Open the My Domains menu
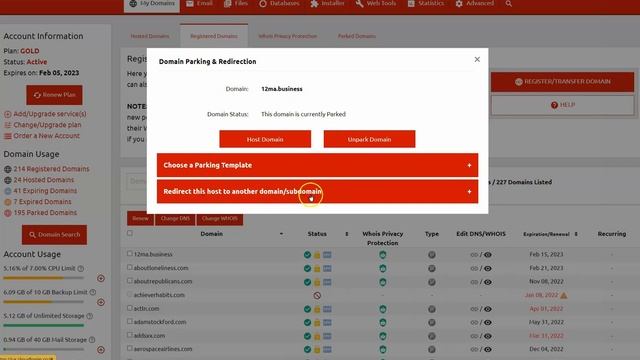Screen dimensions: 640x360 (x=152, y=4)
